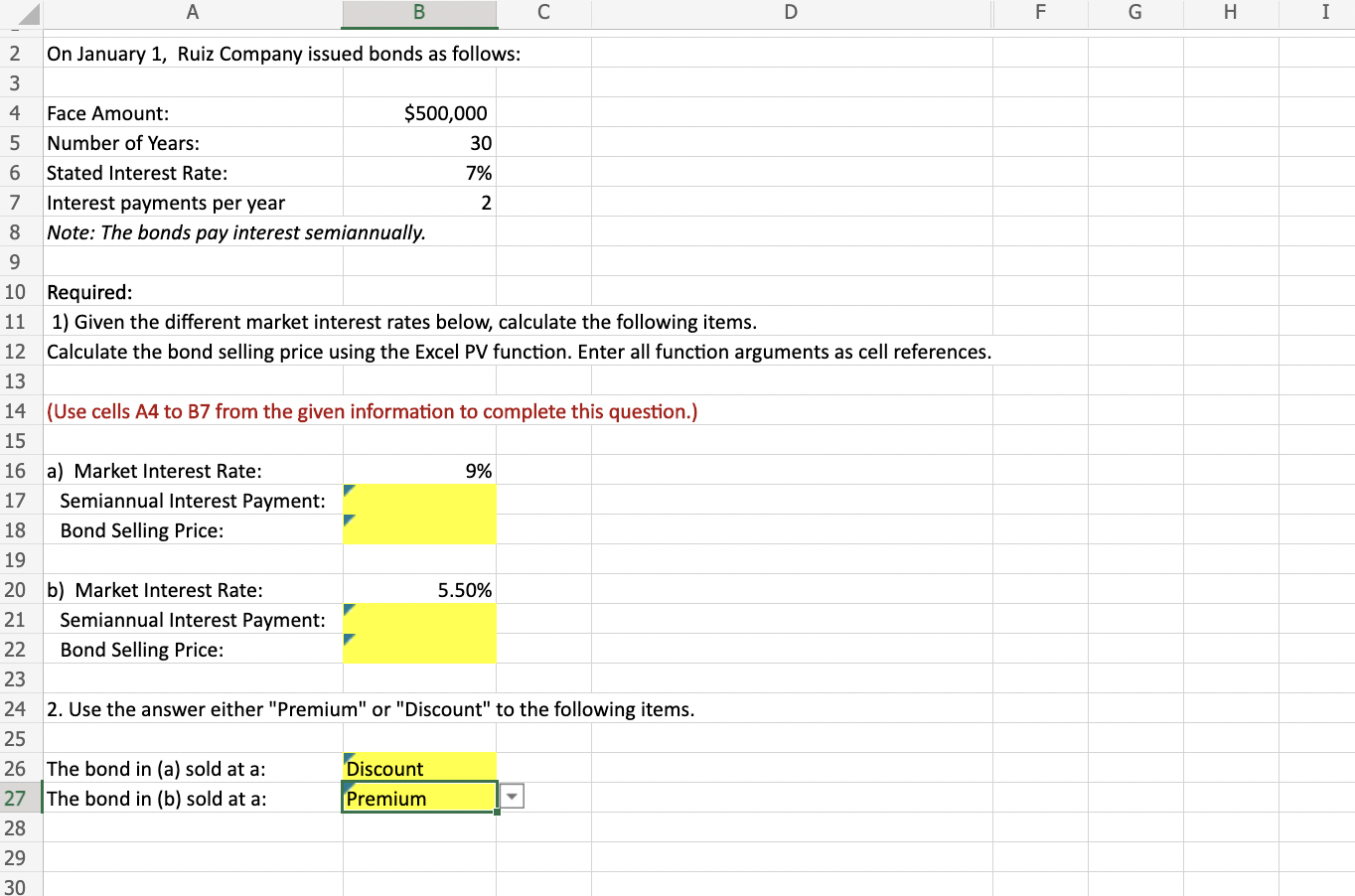1355x896 pixels.
Task: Select column D header
Action: click(791, 12)
